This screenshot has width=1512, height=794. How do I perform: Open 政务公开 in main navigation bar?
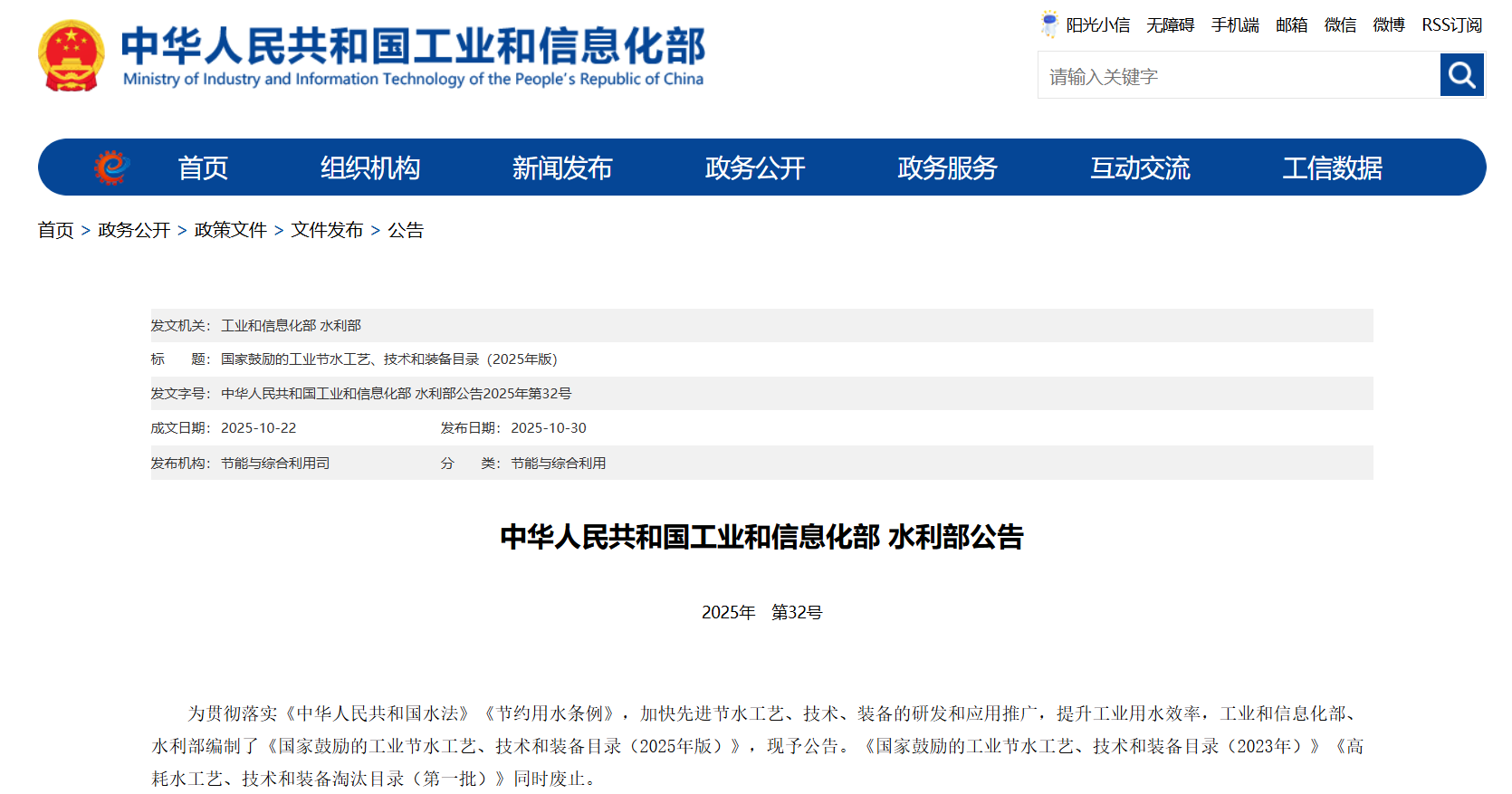click(x=754, y=167)
